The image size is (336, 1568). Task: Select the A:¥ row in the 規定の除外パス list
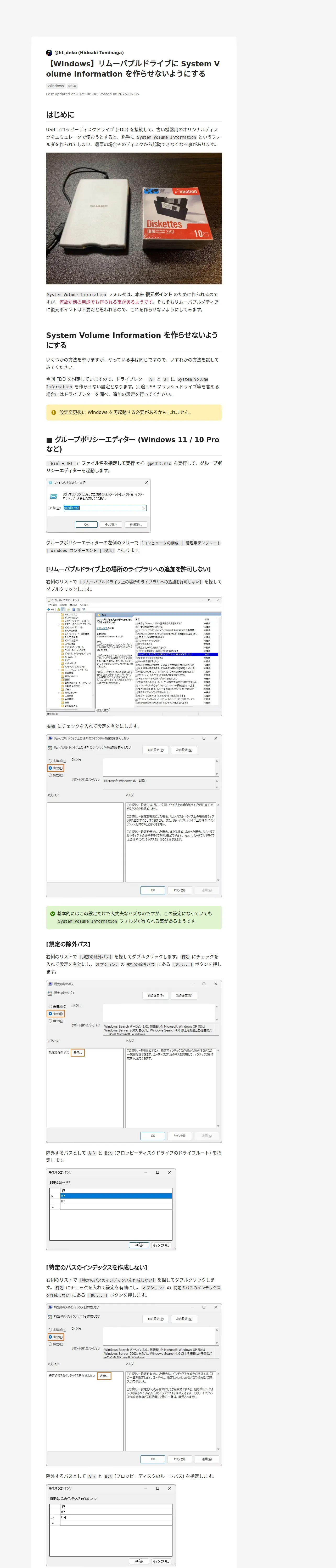116,1196
